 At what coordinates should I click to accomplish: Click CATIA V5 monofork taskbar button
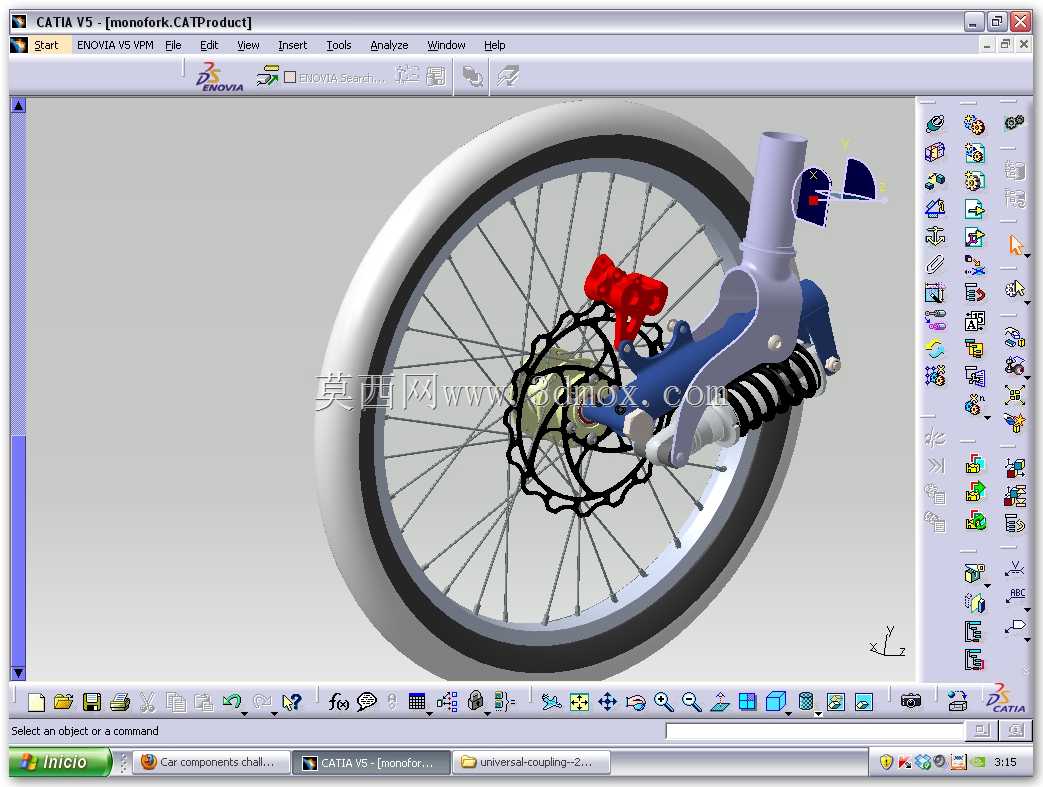(371, 762)
